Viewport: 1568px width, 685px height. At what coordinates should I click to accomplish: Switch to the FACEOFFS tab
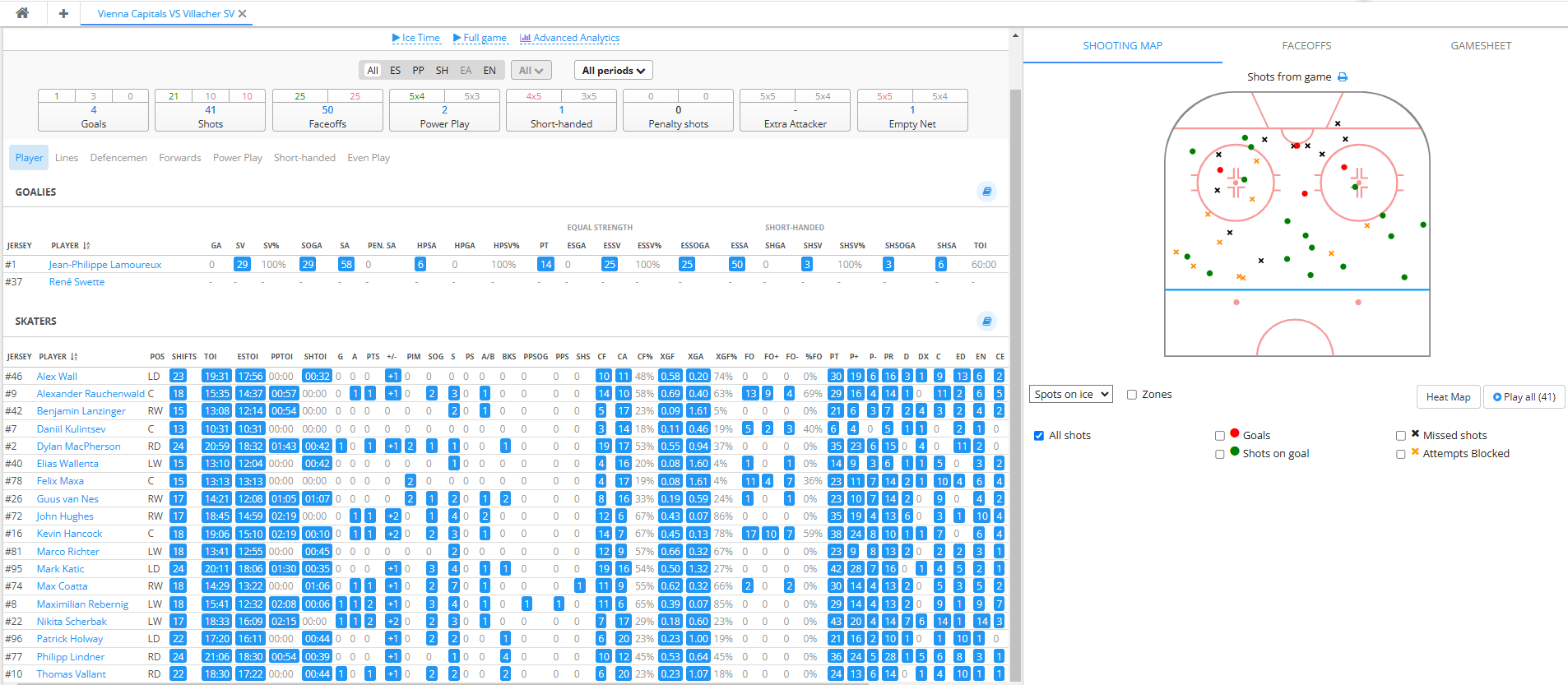pyautogui.click(x=1306, y=46)
